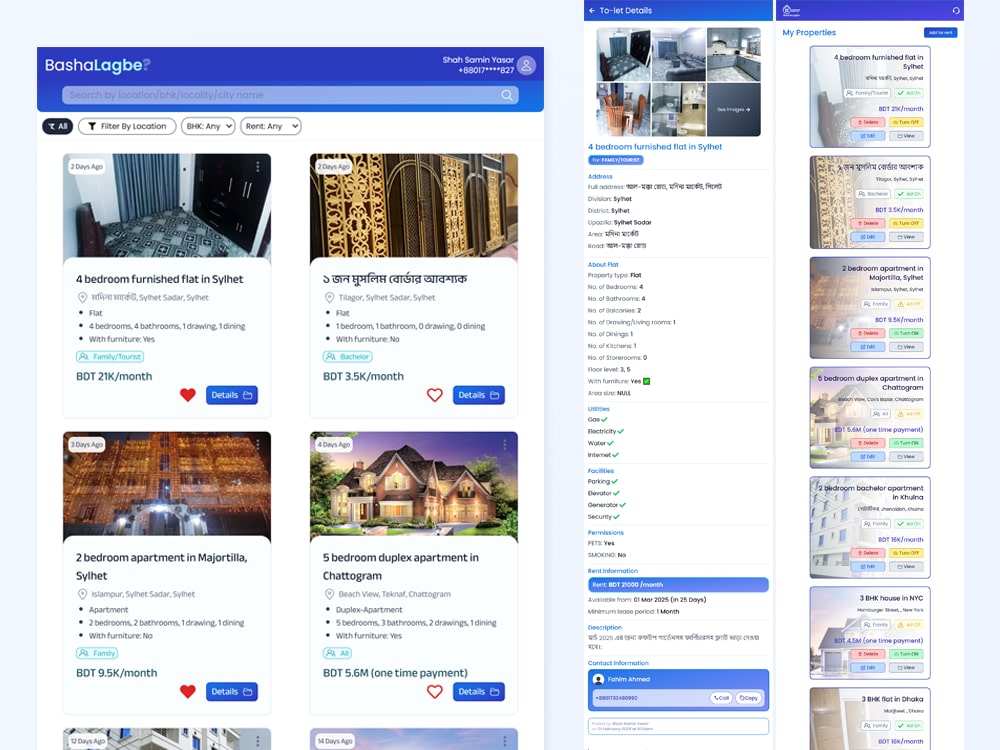Click the With furniture green checkbox
This screenshot has height=750, width=1000.
(x=647, y=381)
